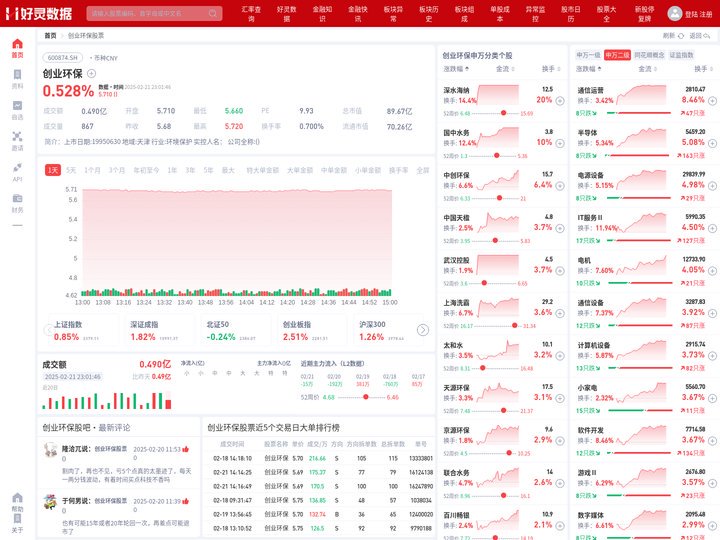Click 52周价 marker for 深水海纳

pos(503,113)
